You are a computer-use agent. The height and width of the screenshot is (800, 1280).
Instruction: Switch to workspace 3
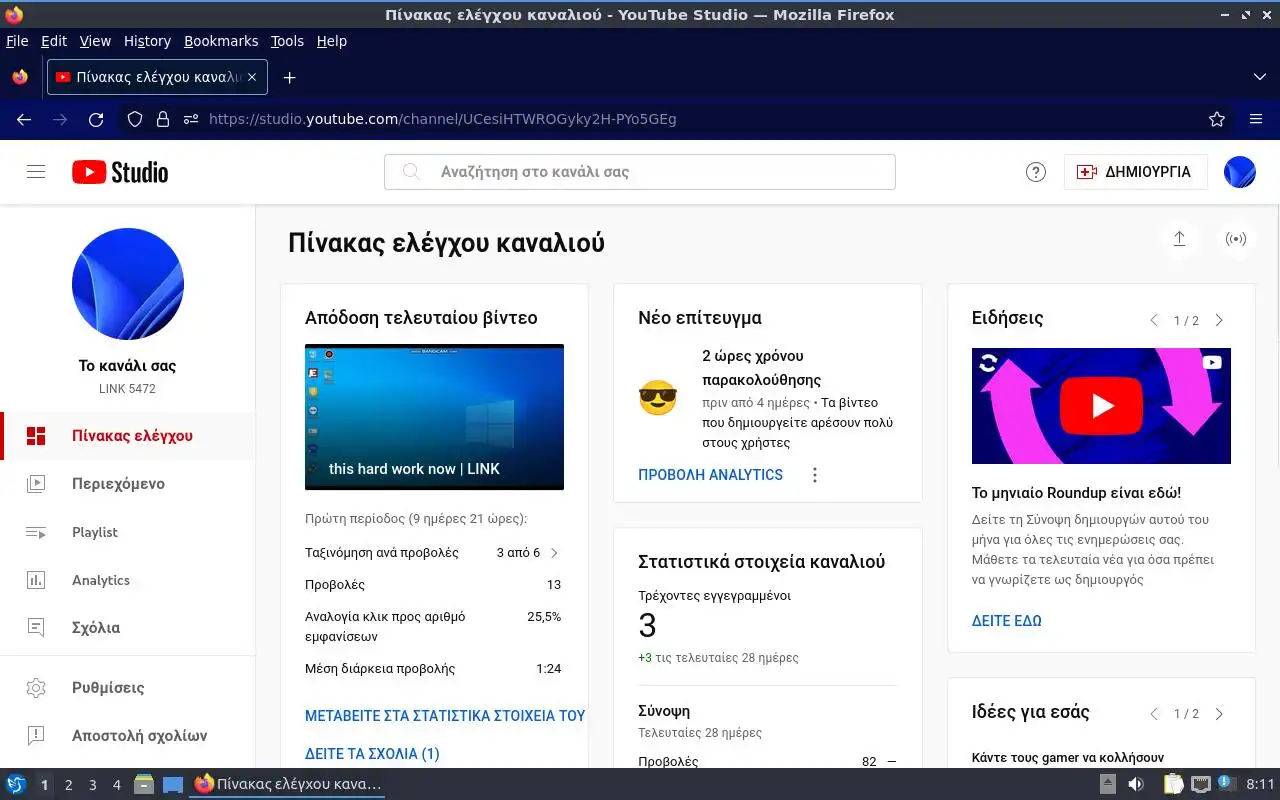(x=92, y=785)
